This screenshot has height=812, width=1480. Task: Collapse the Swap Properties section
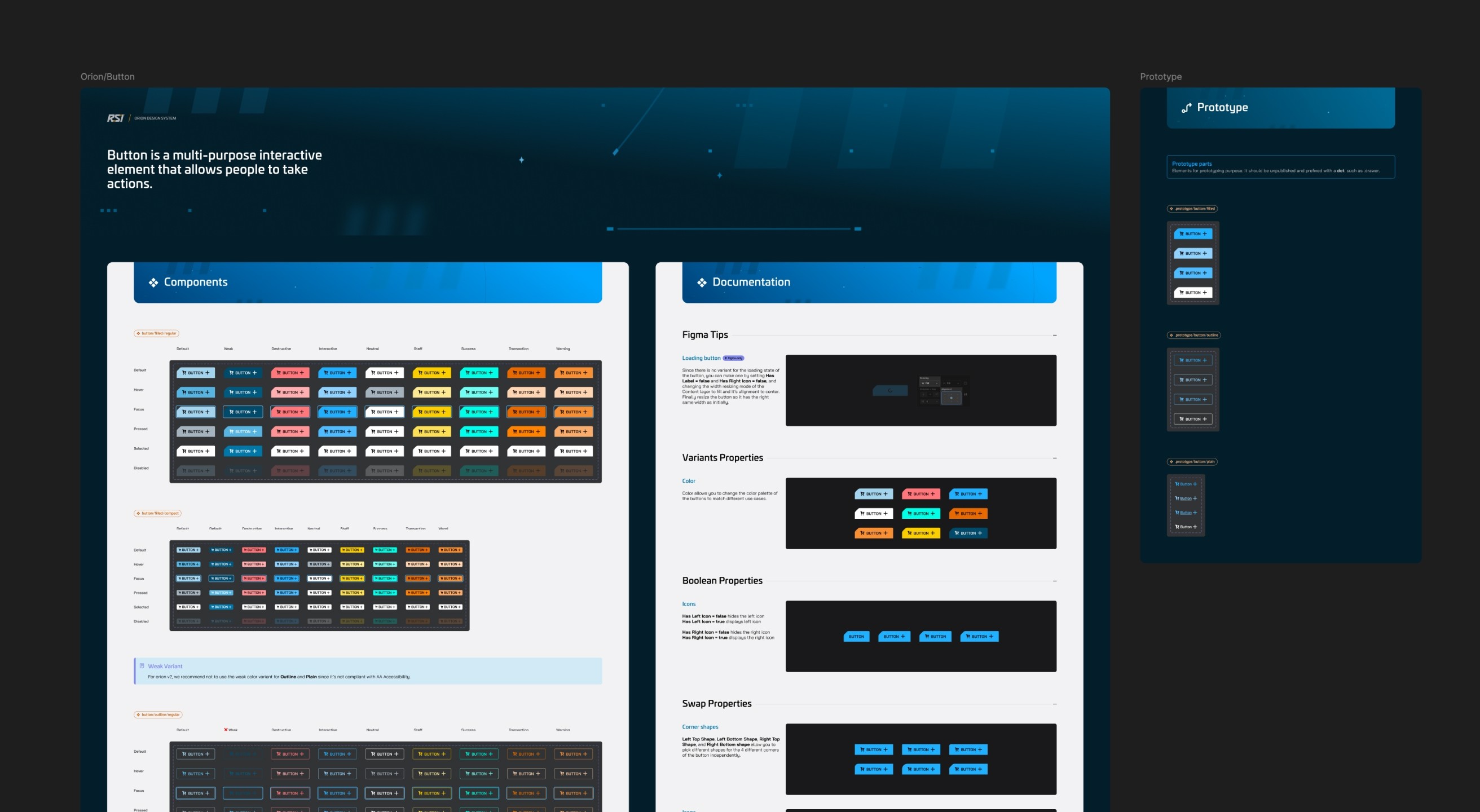[x=1054, y=704]
